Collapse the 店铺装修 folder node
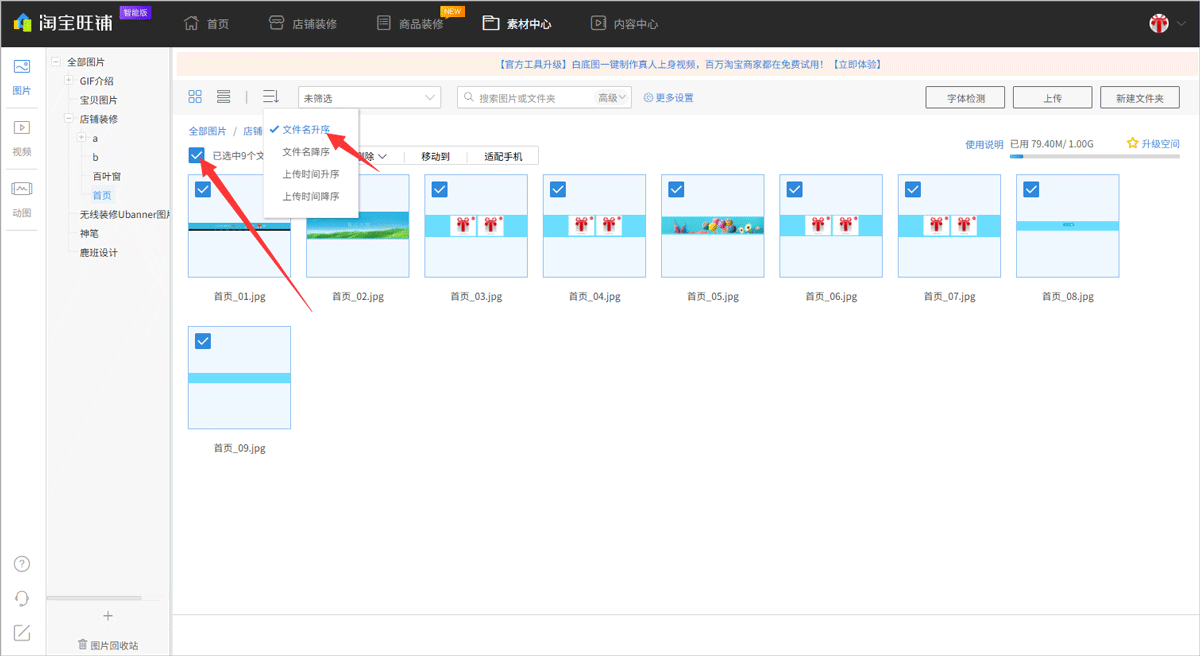The image size is (1200, 656). click(68, 119)
